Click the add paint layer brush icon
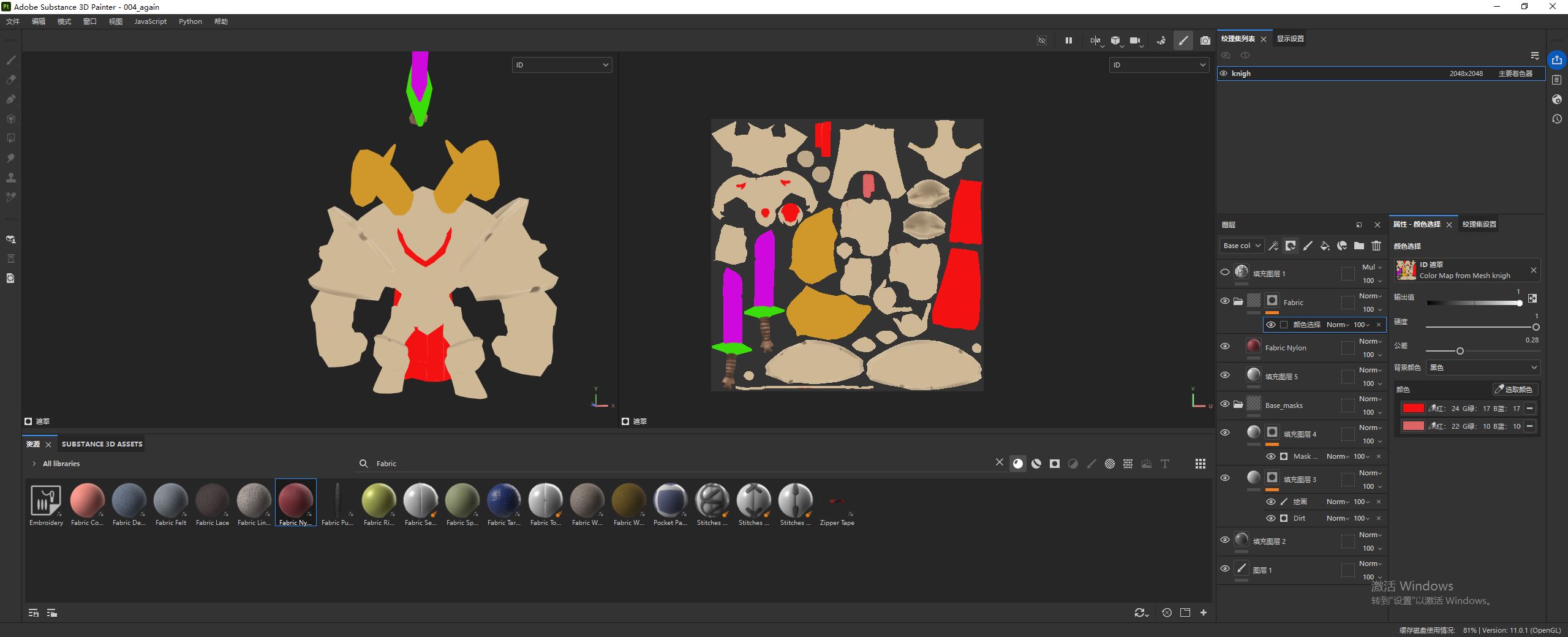Screen dimensions: 1568x637 coord(1308,246)
